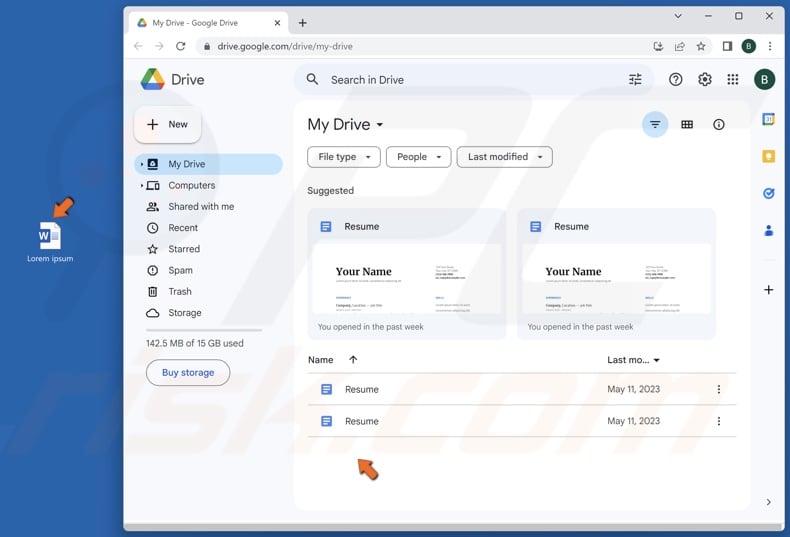Collapse side panel chevron arrow
The width and height of the screenshot is (790, 537).
click(768, 502)
